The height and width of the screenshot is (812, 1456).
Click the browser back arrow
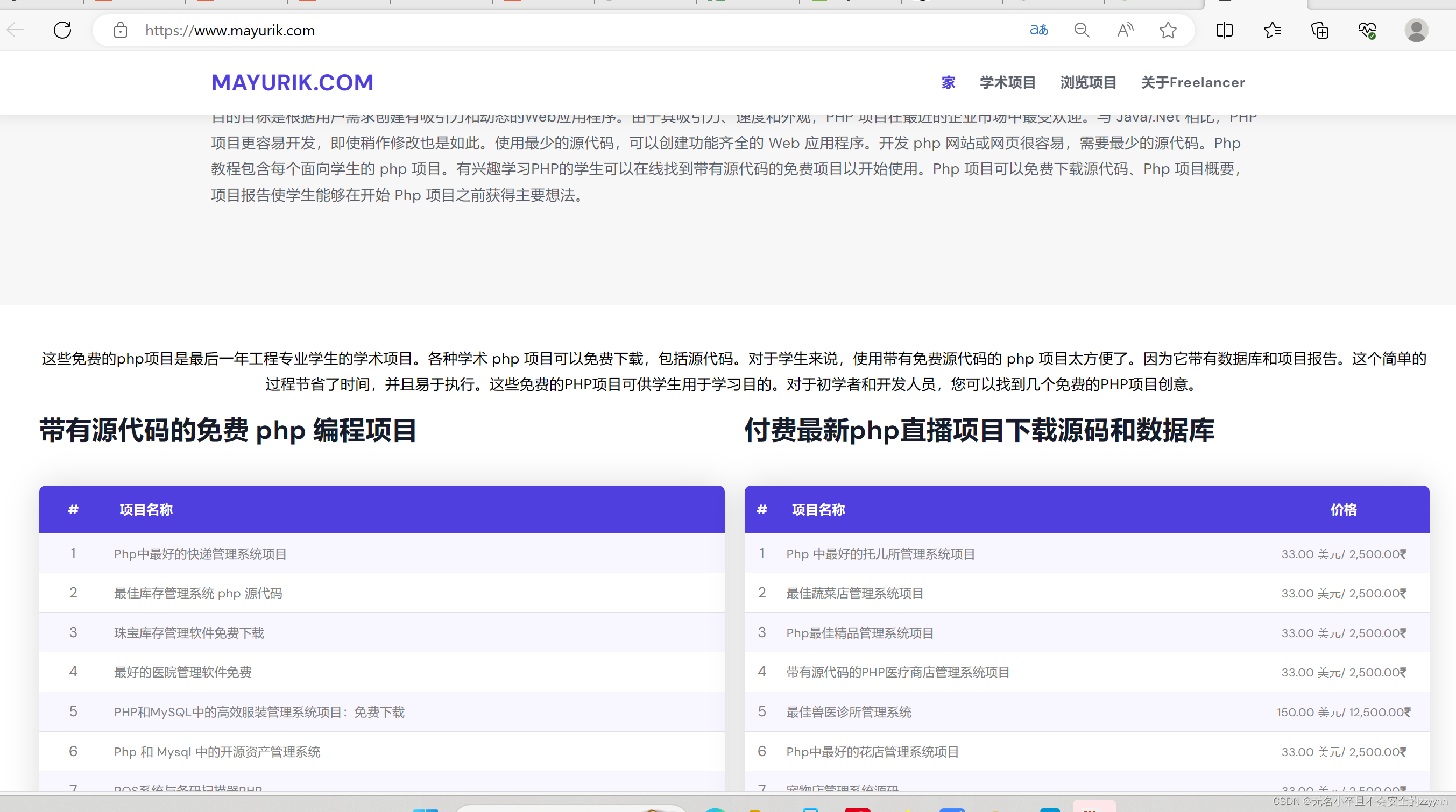(x=15, y=30)
